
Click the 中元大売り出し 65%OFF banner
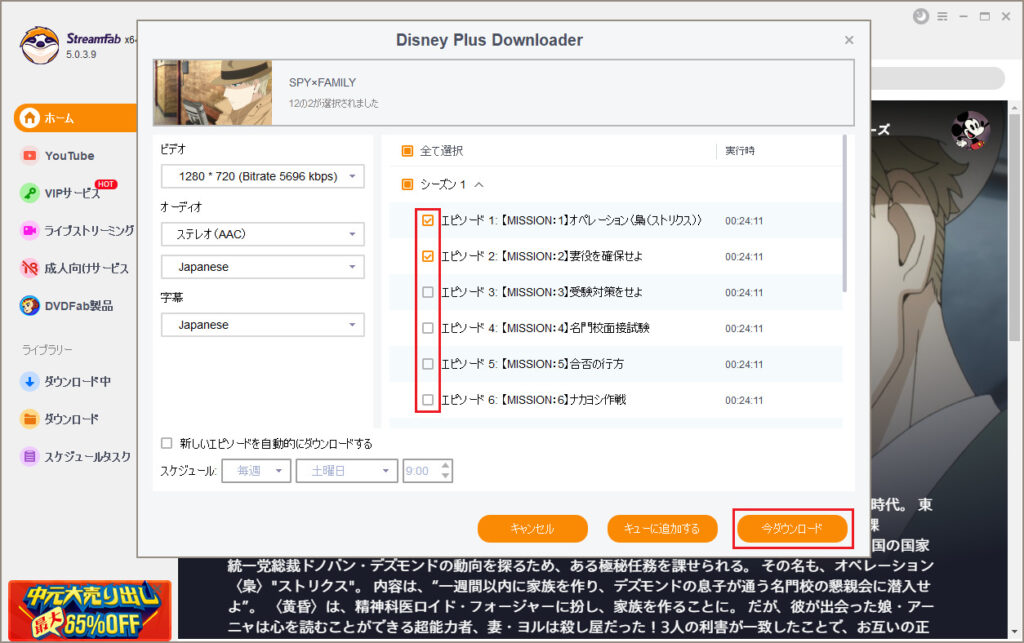pos(90,610)
